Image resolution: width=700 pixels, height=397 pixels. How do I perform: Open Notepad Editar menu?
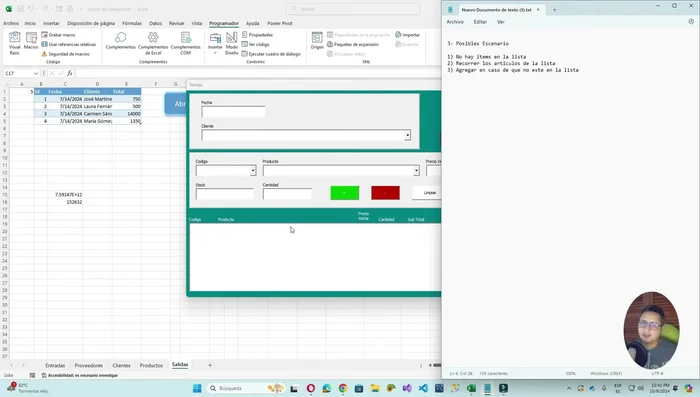coord(480,22)
